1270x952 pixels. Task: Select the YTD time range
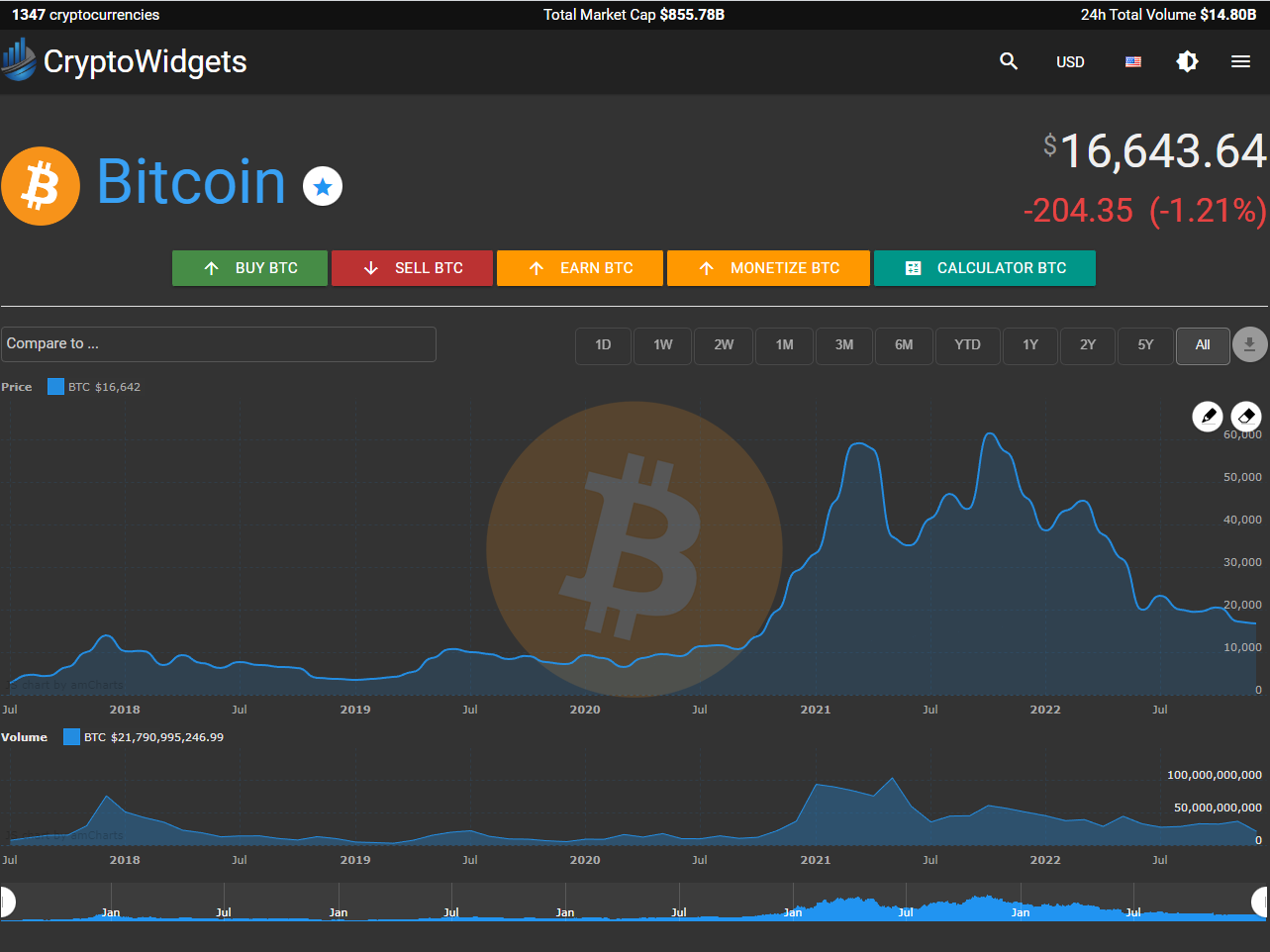coord(967,345)
